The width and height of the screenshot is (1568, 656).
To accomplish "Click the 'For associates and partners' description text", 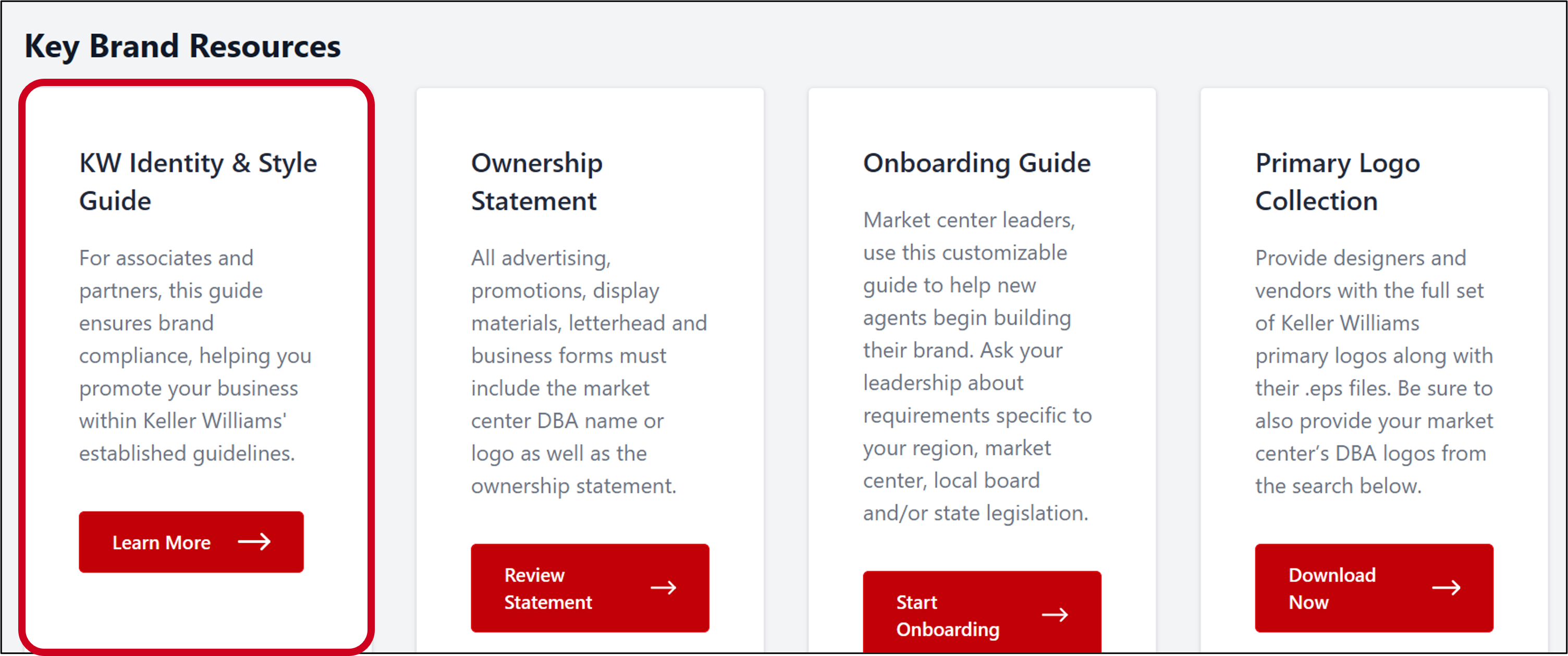I will coord(195,356).
